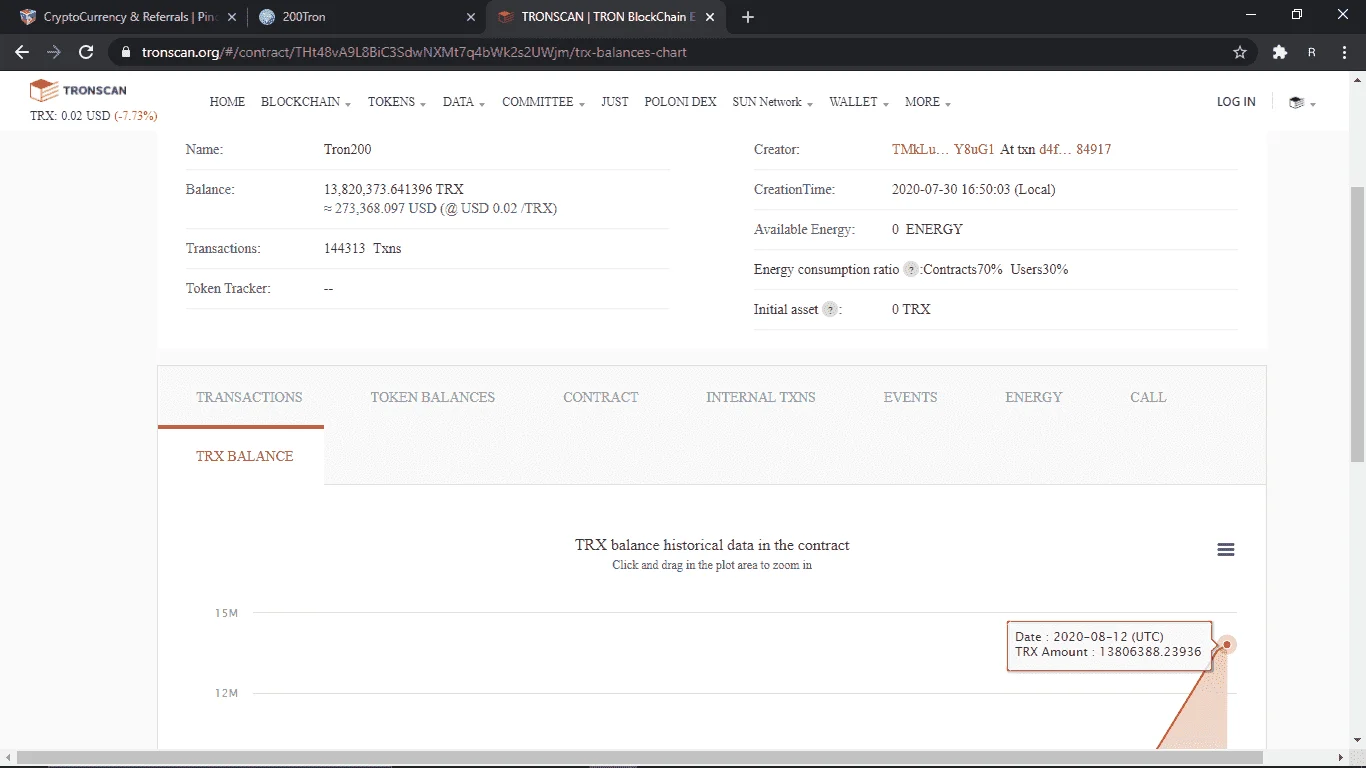Open creation transaction d4f… 84917
Screen dimensions: 1366x768
pos(1075,149)
